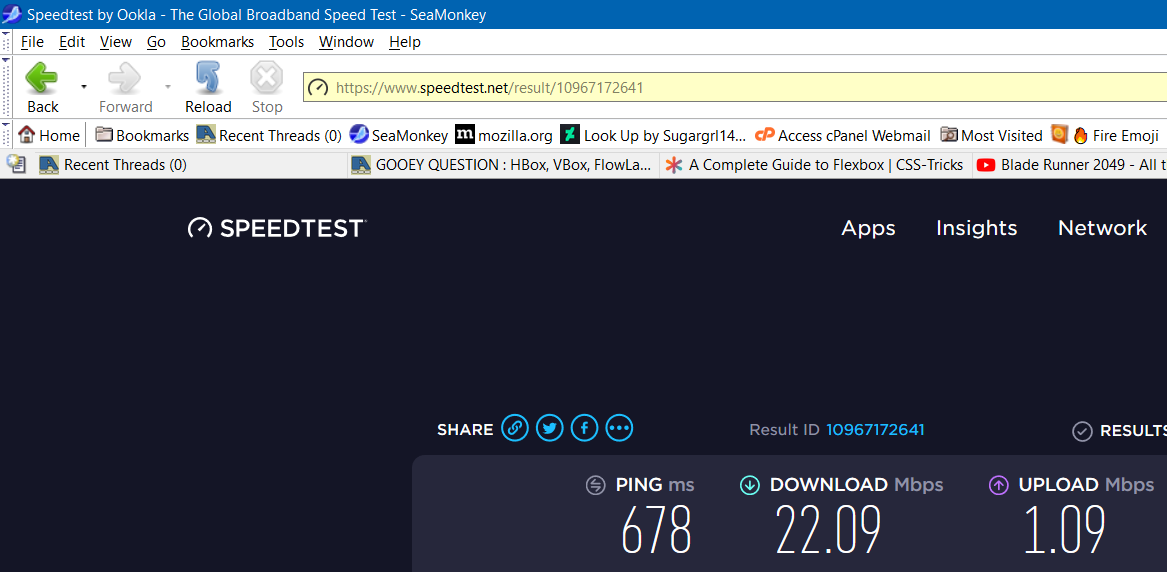Screen dimensions: 1167x572
Task: Open the Window menu
Action: [346, 42]
